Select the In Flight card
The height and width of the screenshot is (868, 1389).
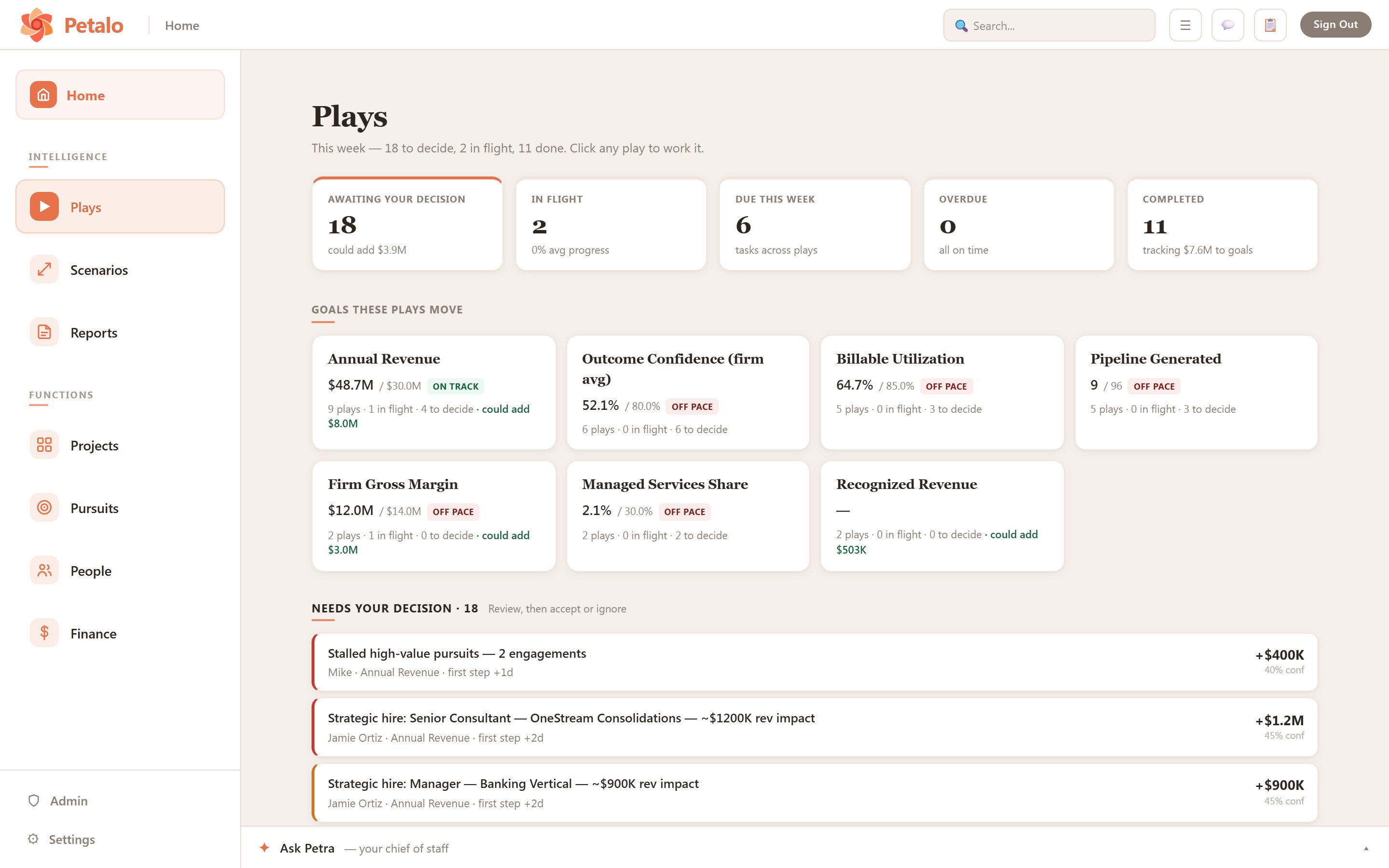point(611,224)
